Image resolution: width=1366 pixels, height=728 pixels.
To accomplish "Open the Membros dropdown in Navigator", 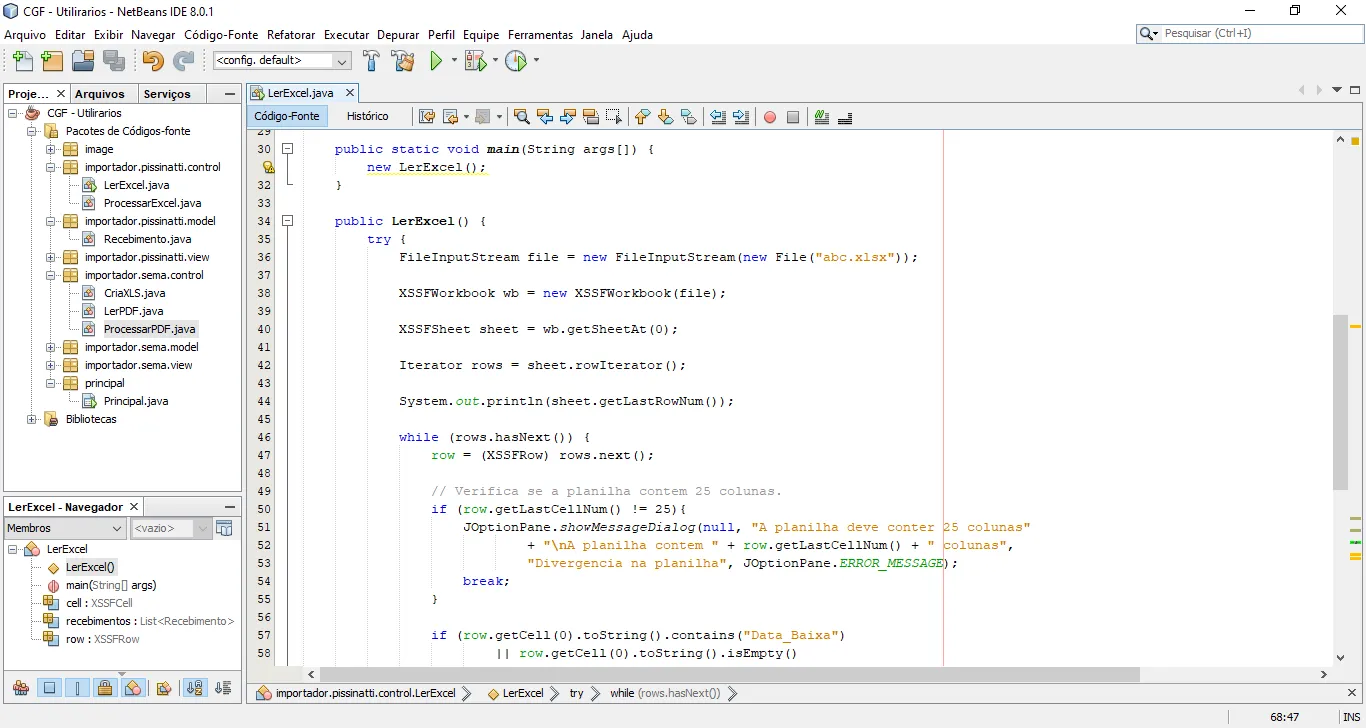I will click(x=65, y=528).
